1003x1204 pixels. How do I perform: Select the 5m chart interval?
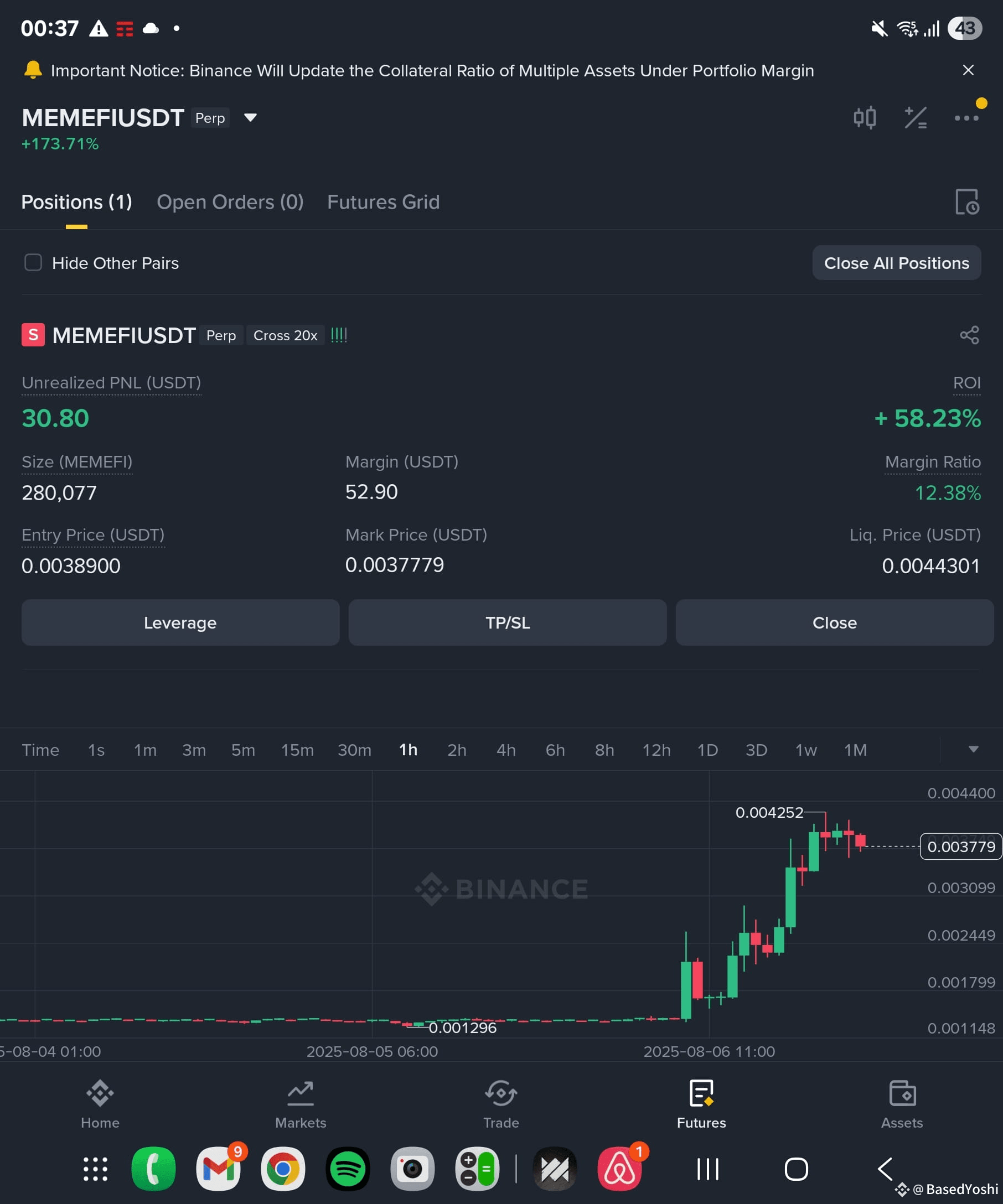pyautogui.click(x=243, y=750)
